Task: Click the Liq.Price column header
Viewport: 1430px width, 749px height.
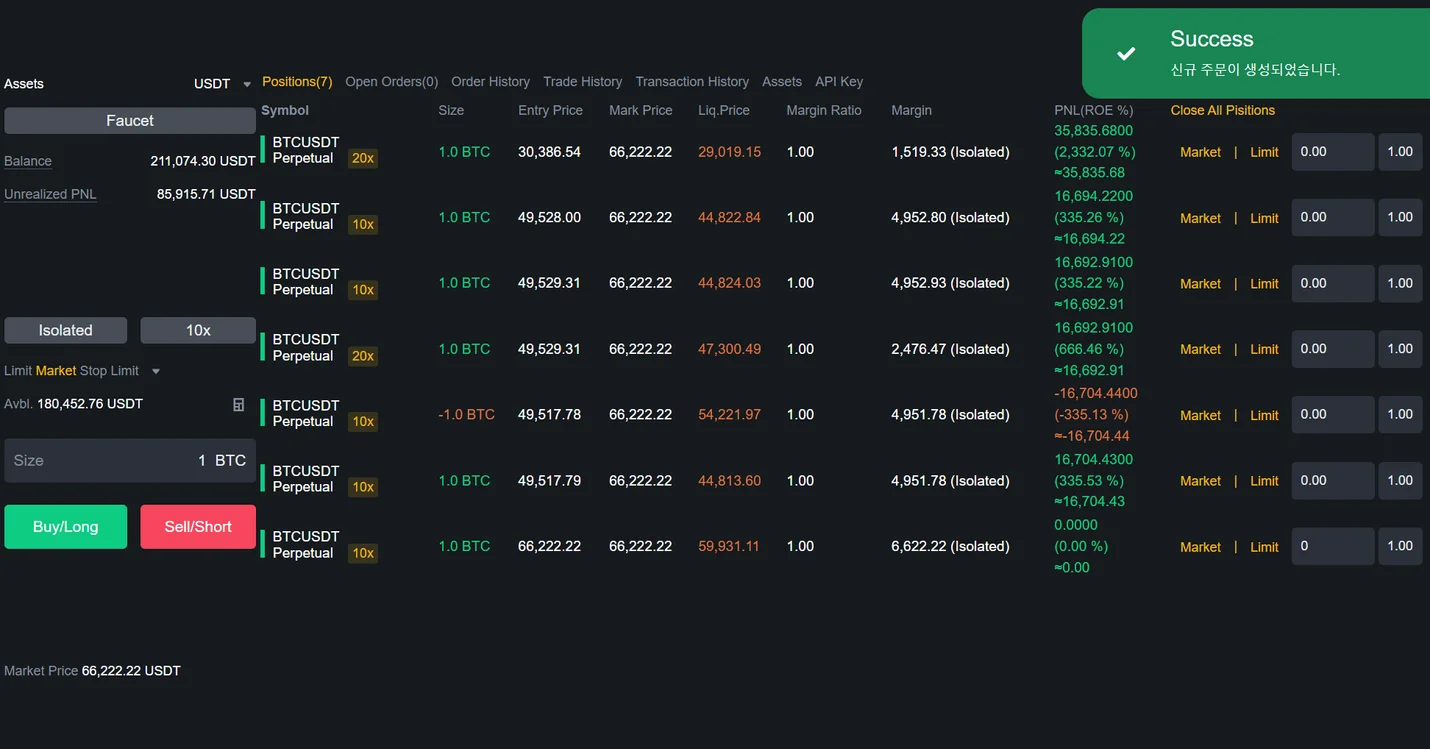Action: point(724,110)
